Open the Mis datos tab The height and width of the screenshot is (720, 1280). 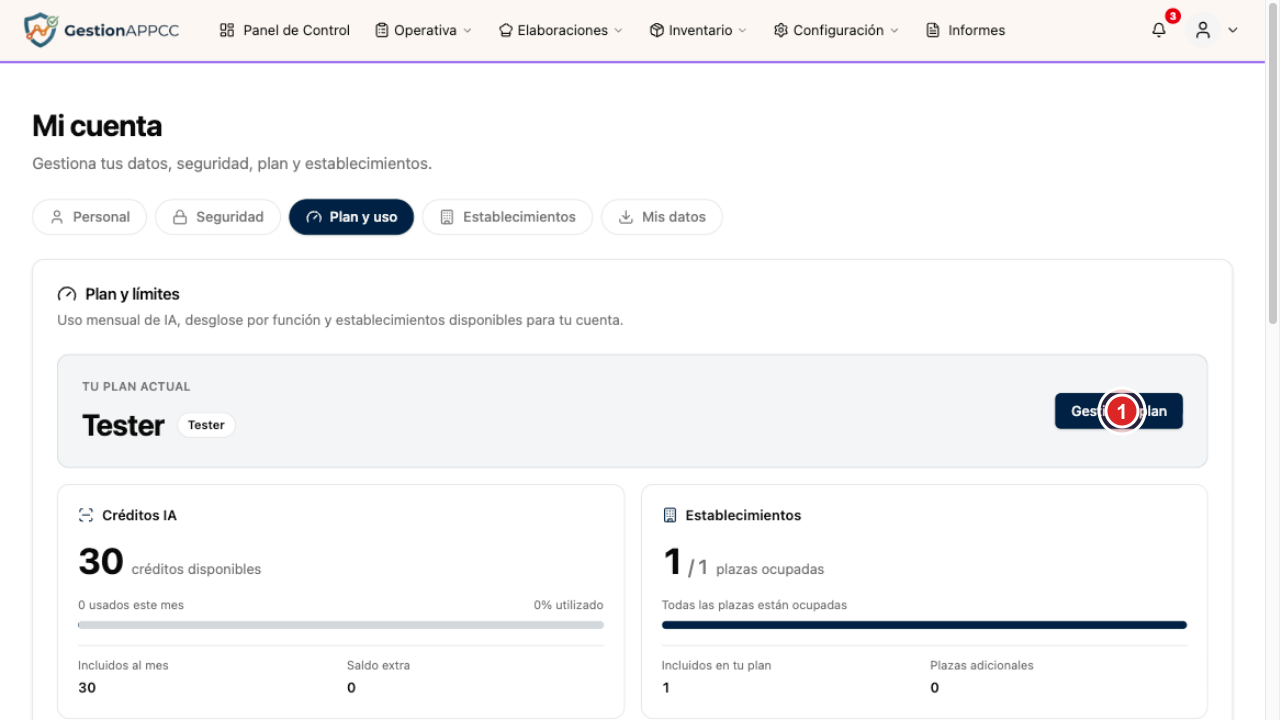click(x=662, y=217)
